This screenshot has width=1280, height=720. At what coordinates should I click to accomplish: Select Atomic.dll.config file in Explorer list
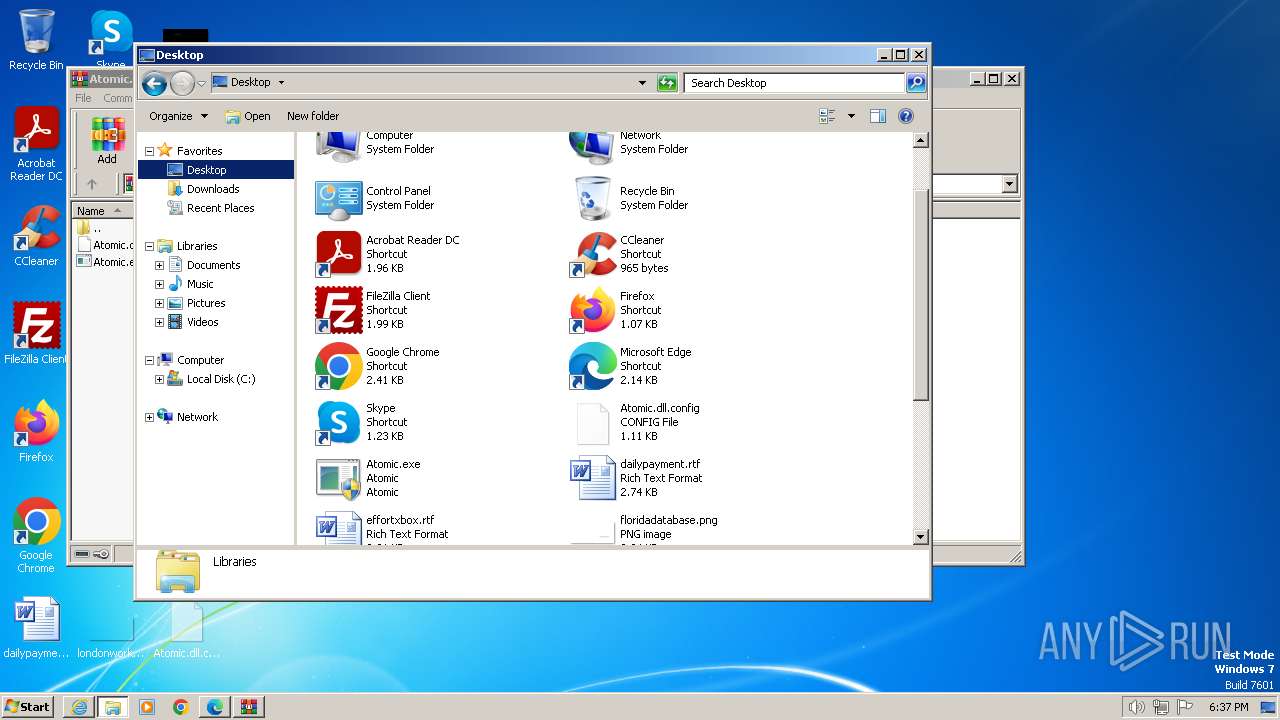635,422
